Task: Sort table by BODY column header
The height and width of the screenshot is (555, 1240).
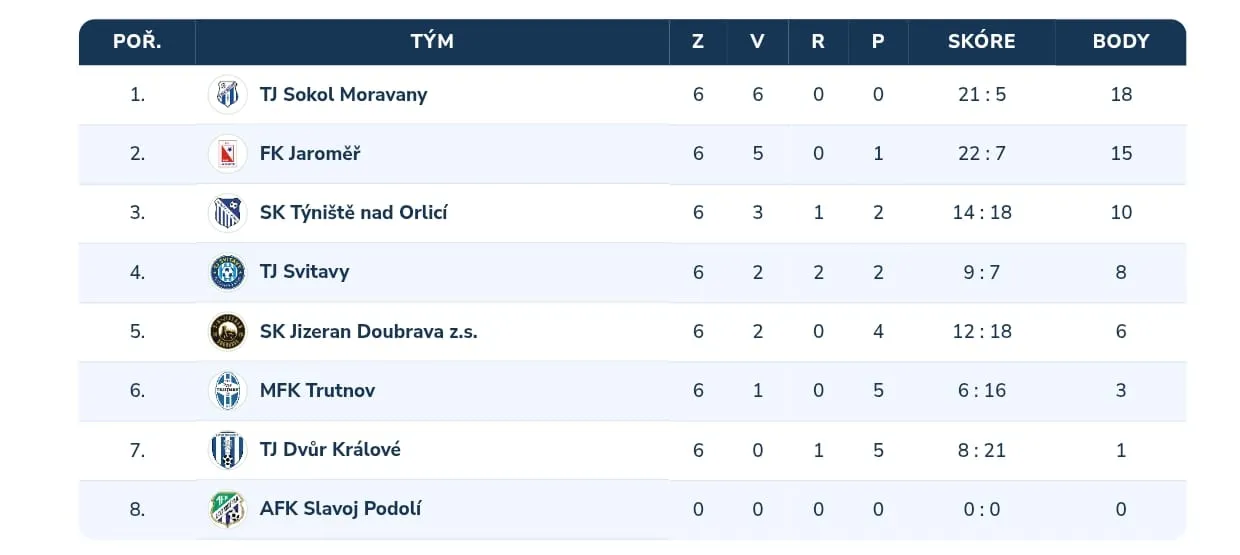Action: (x=1120, y=42)
